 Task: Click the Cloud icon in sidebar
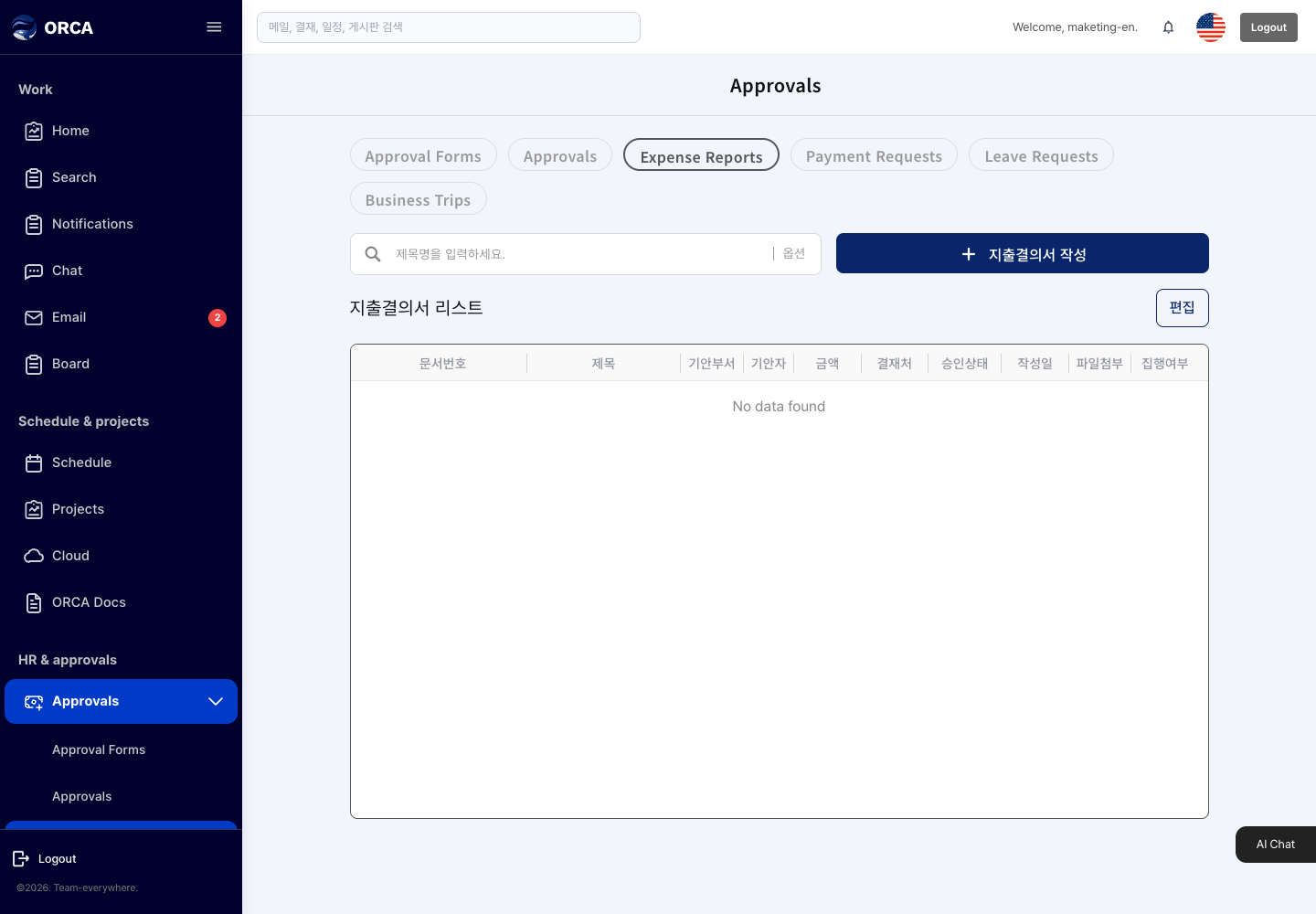(x=34, y=556)
